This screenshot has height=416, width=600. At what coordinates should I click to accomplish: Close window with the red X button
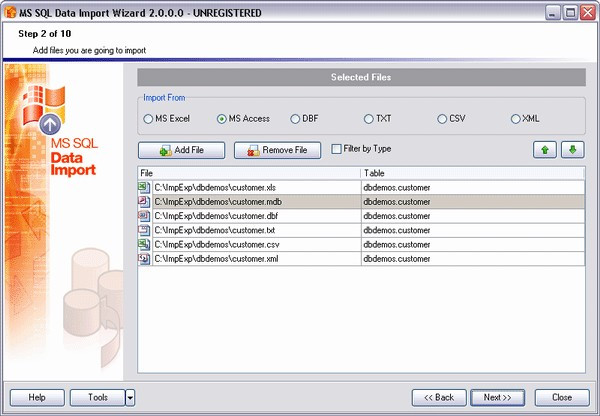(588, 13)
